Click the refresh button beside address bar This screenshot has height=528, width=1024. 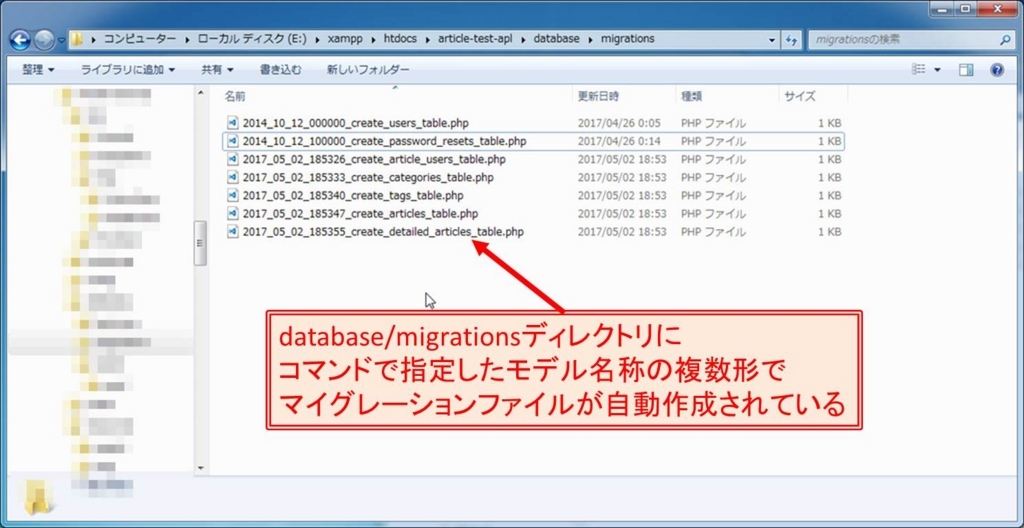pos(792,39)
